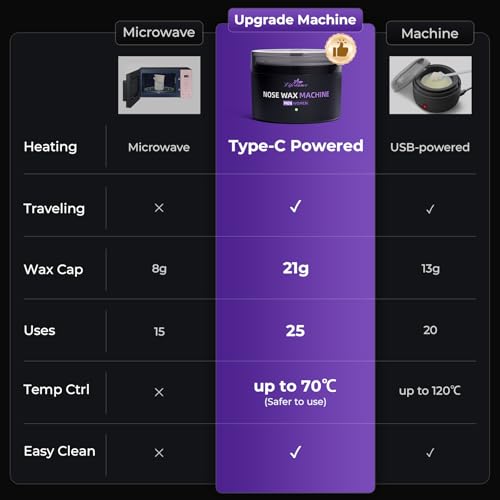Image resolution: width=500 pixels, height=500 pixels.
Task: Click the Wax Cap row label
Action: pos(53,269)
